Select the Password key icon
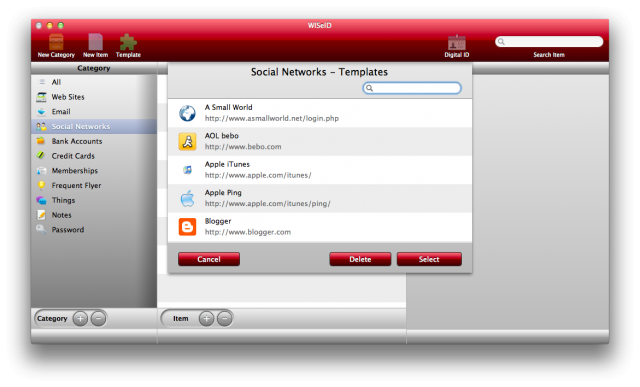Image resolution: width=640 pixels, height=387 pixels. (41, 229)
